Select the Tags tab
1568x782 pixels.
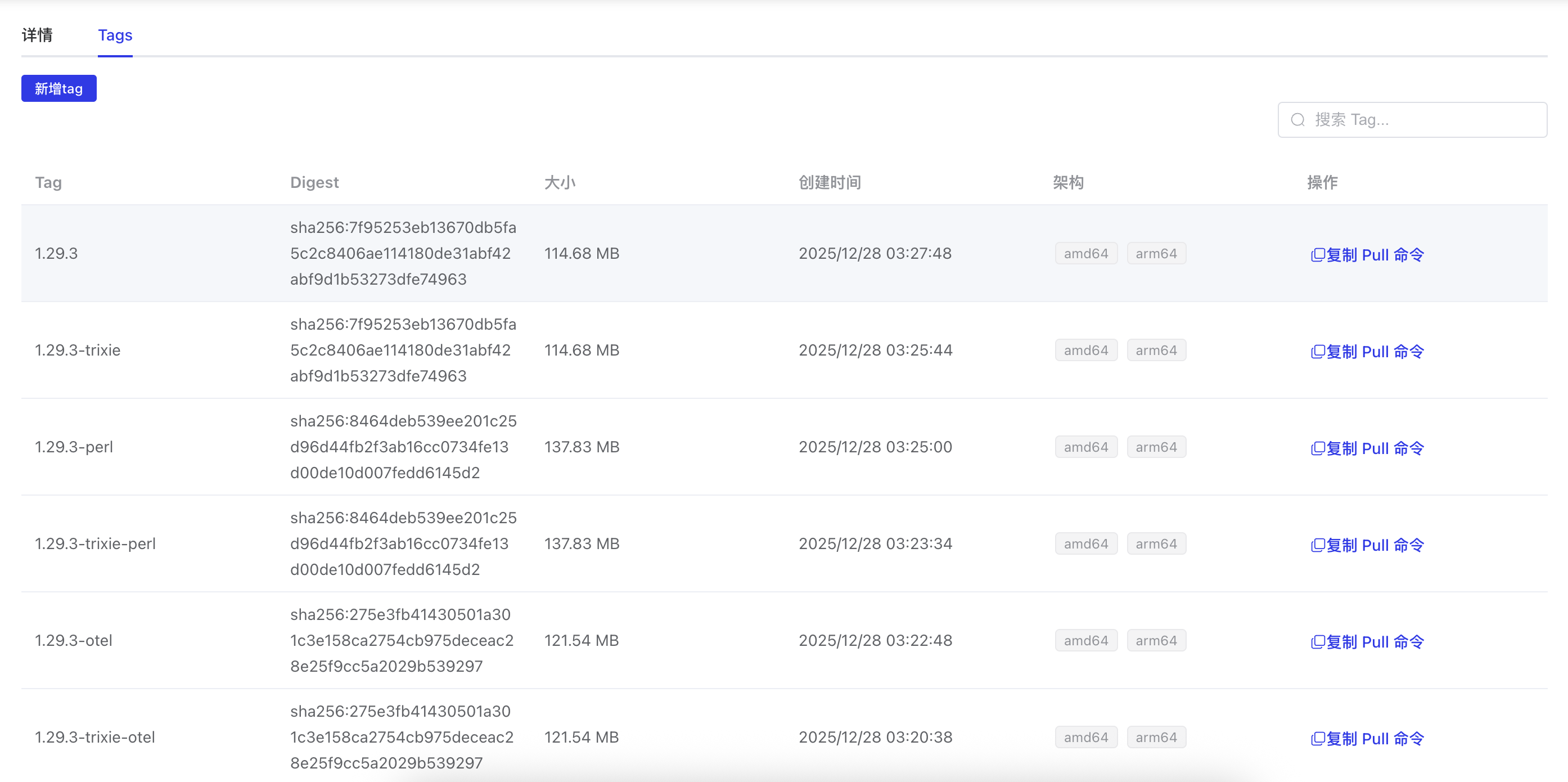[x=115, y=35]
